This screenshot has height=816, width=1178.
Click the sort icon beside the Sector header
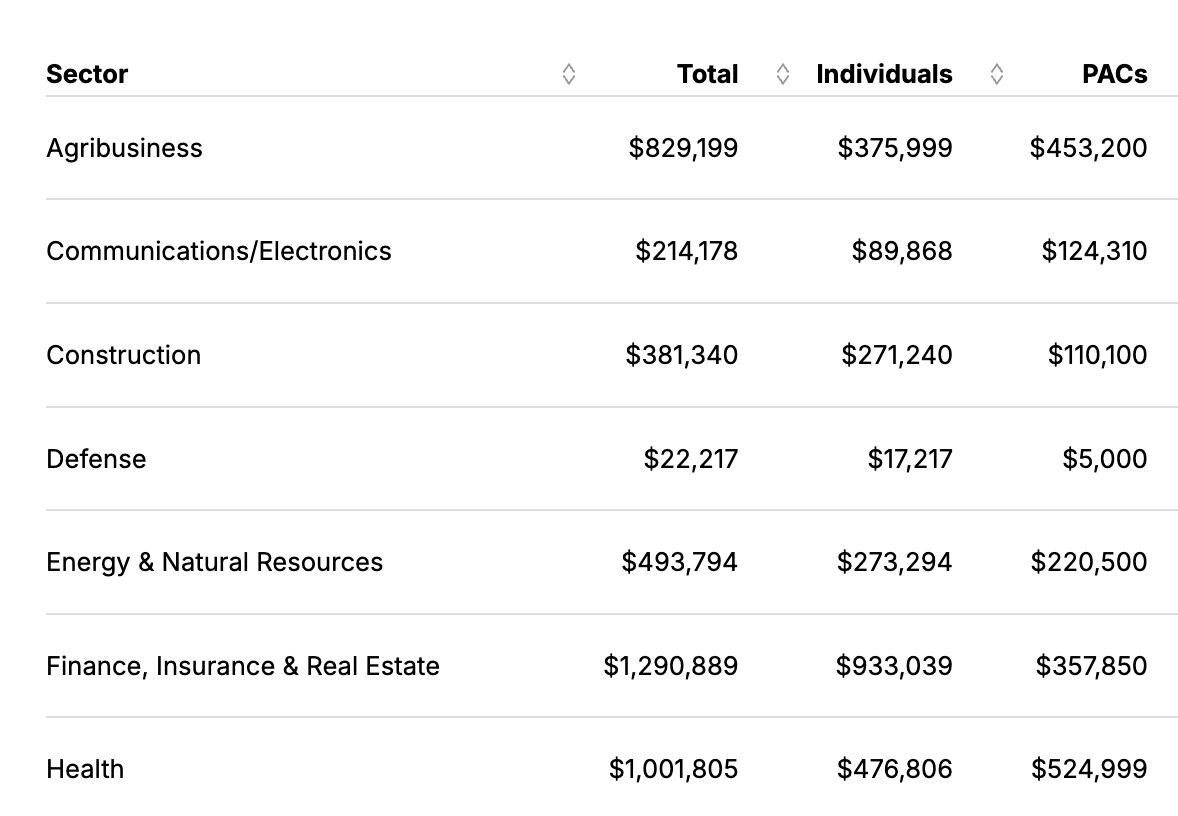pos(568,74)
